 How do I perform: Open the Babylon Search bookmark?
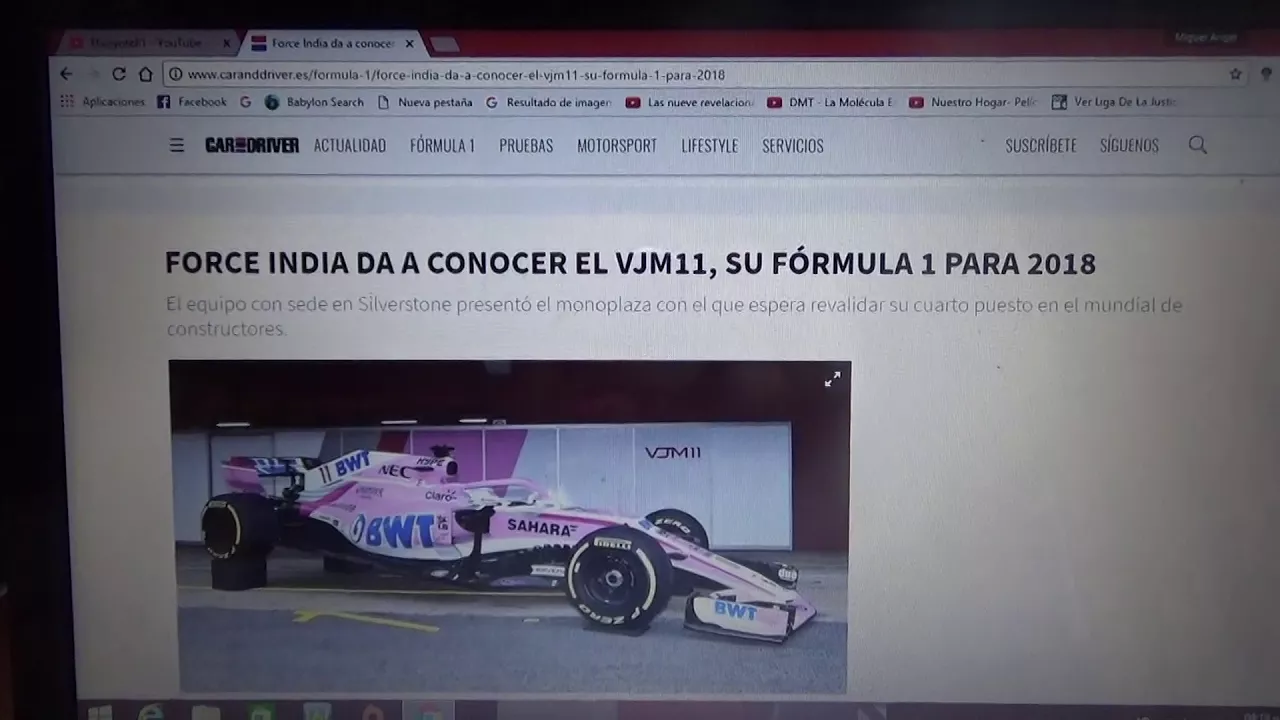click(x=314, y=102)
